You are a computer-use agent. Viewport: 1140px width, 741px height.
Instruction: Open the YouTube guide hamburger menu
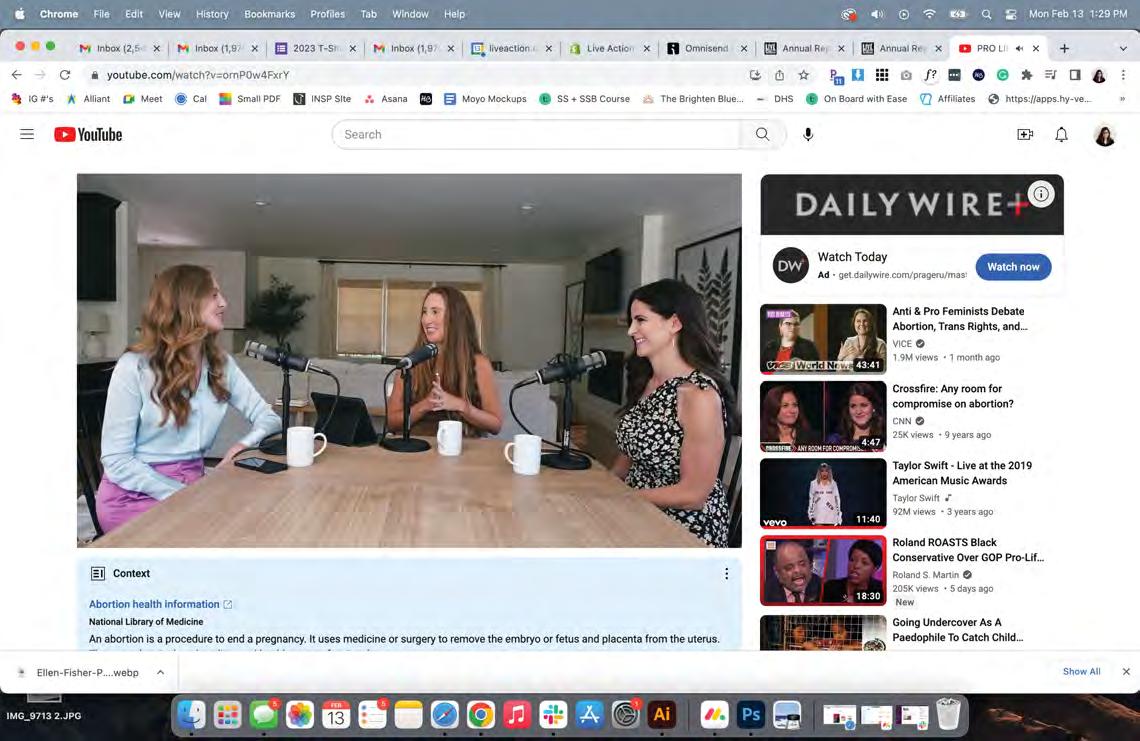click(27, 135)
